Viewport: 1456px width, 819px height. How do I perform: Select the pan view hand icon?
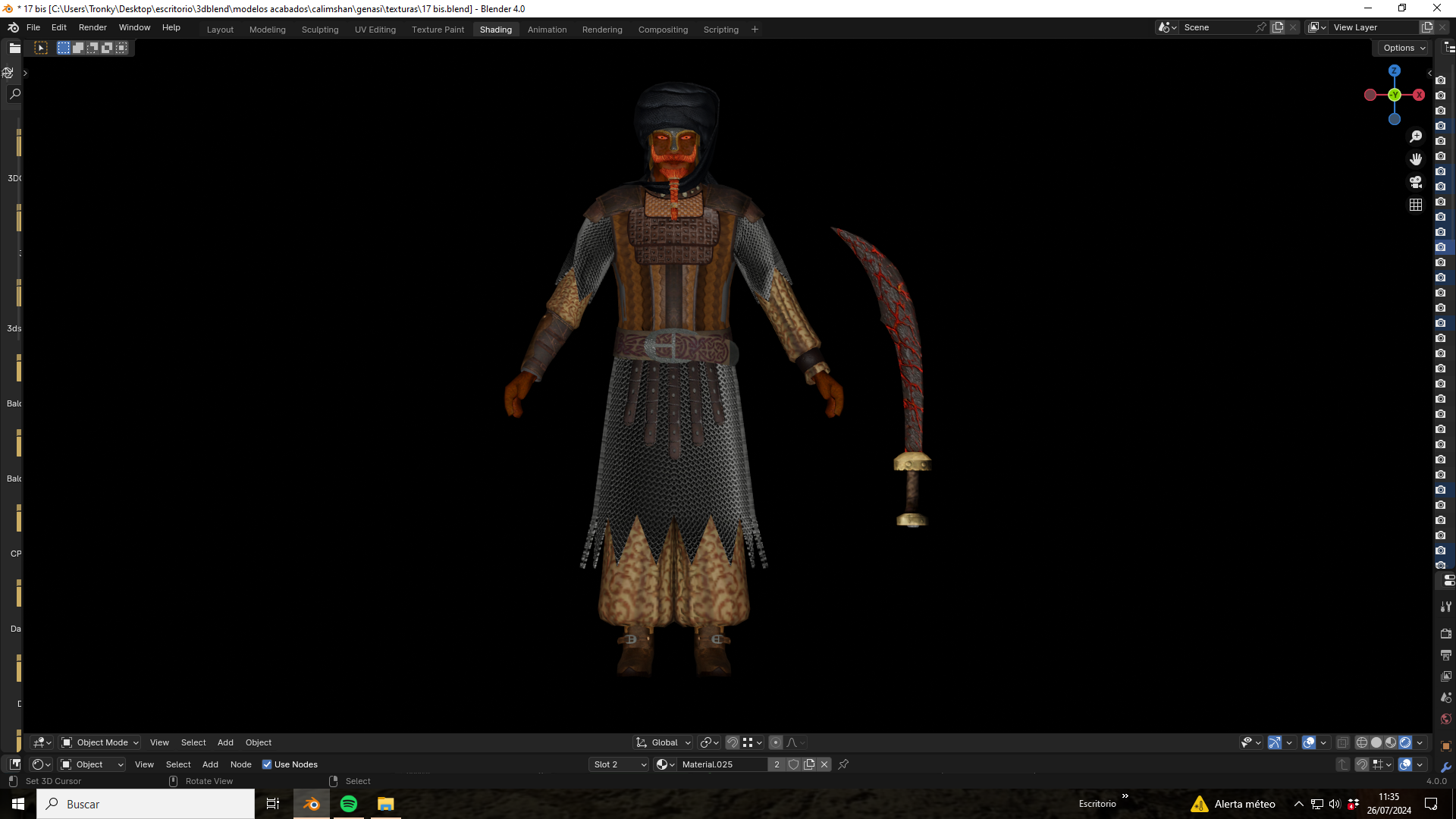1416,159
